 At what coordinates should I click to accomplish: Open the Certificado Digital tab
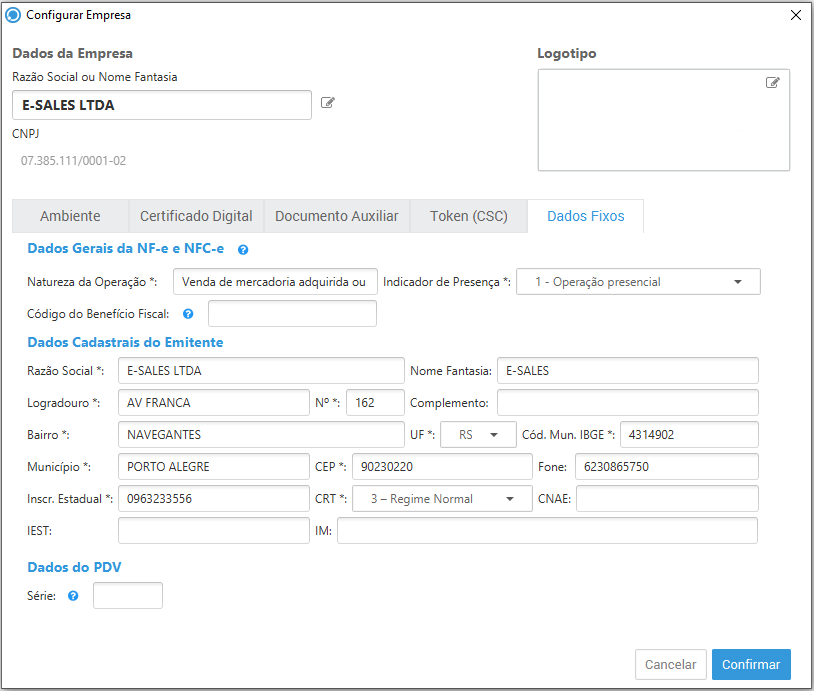(x=196, y=216)
